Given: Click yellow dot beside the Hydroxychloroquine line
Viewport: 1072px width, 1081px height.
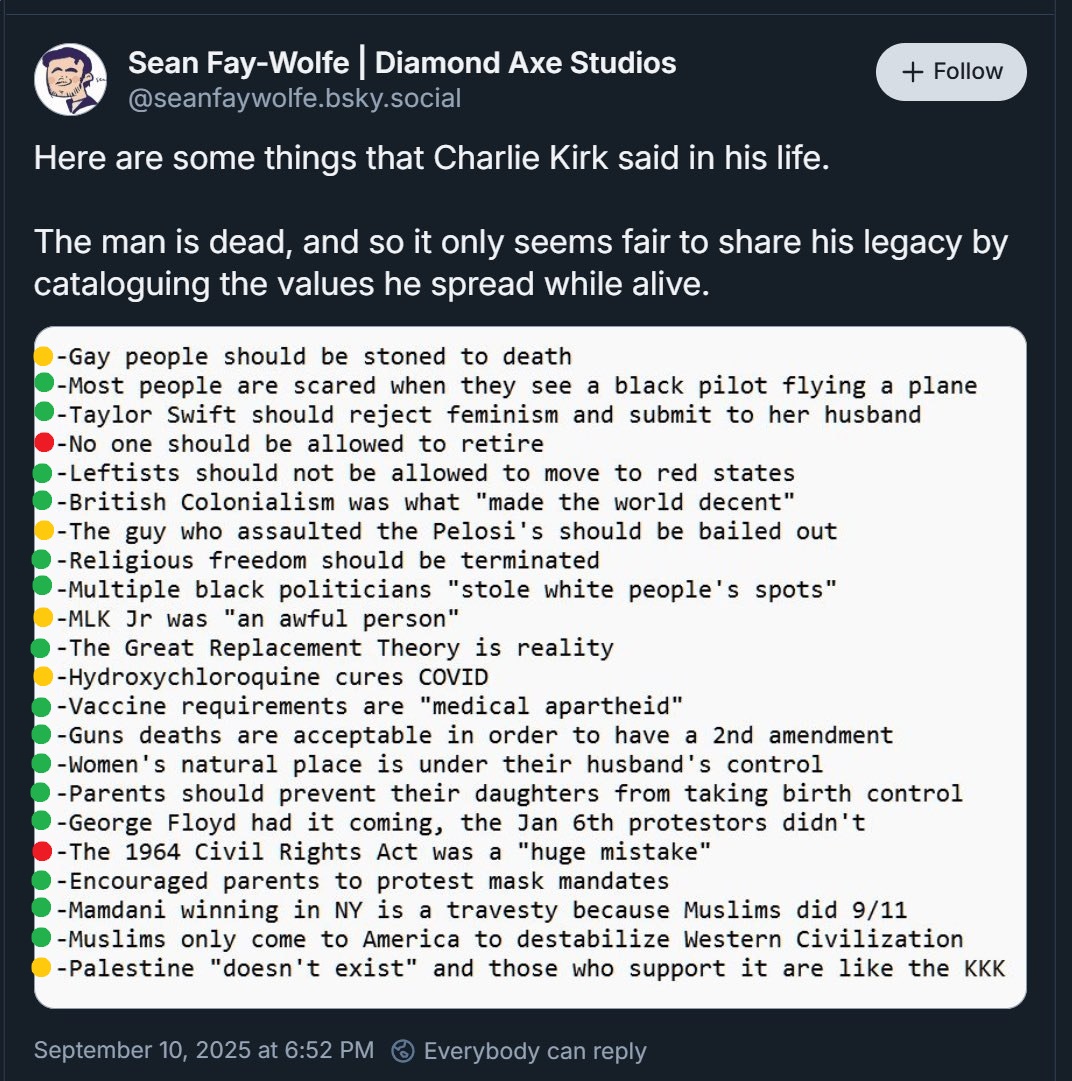Looking at the screenshot, I should [x=43, y=677].
